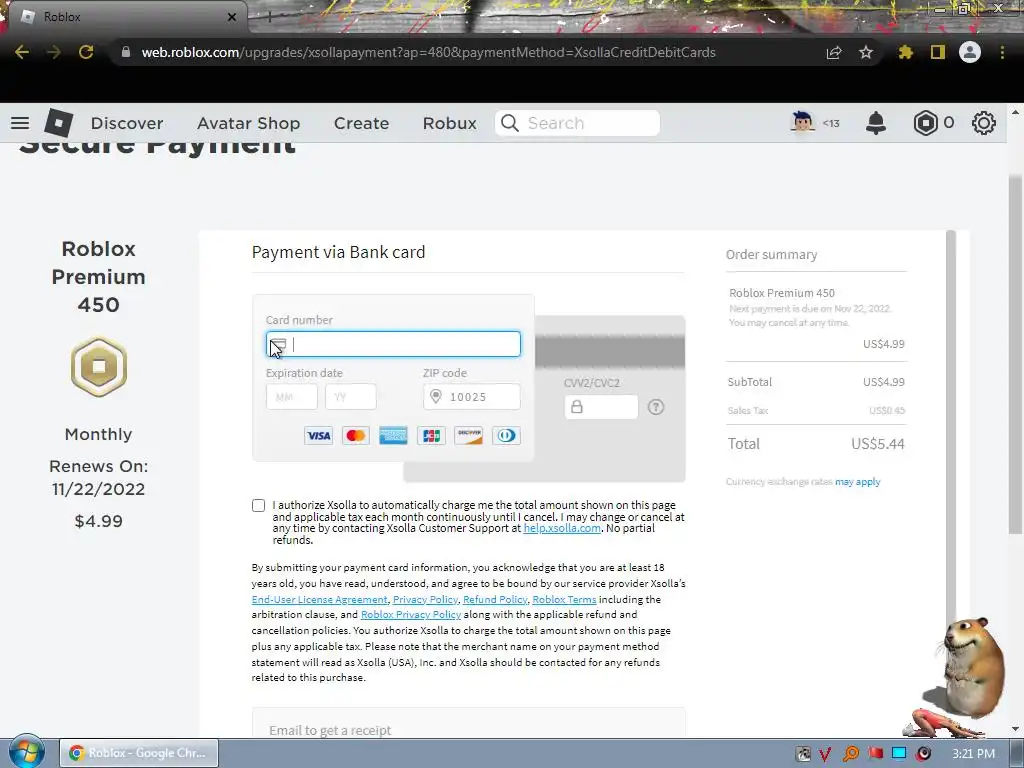Screen dimensions: 1024x768
Task: Open the user avatar profile icon
Action: click(803, 123)
